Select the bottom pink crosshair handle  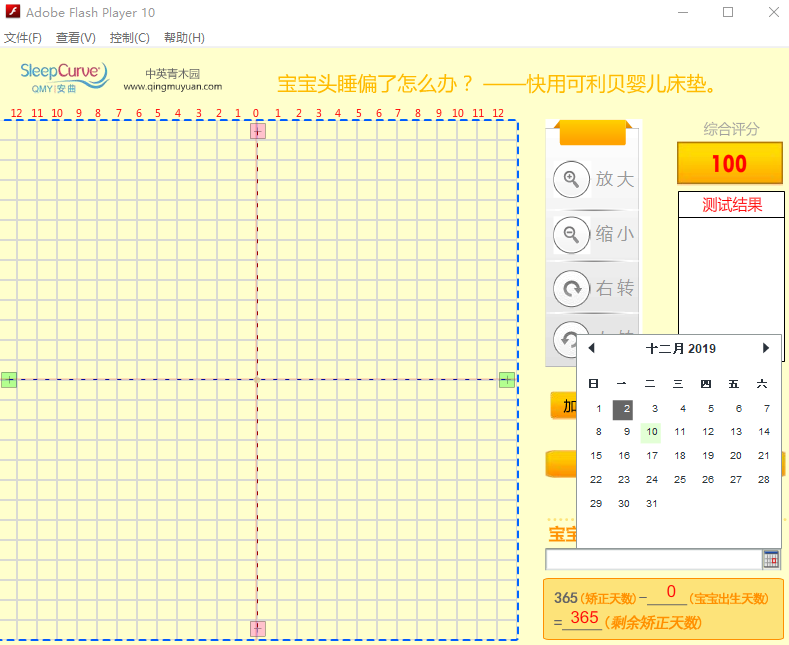pos(258,628)
